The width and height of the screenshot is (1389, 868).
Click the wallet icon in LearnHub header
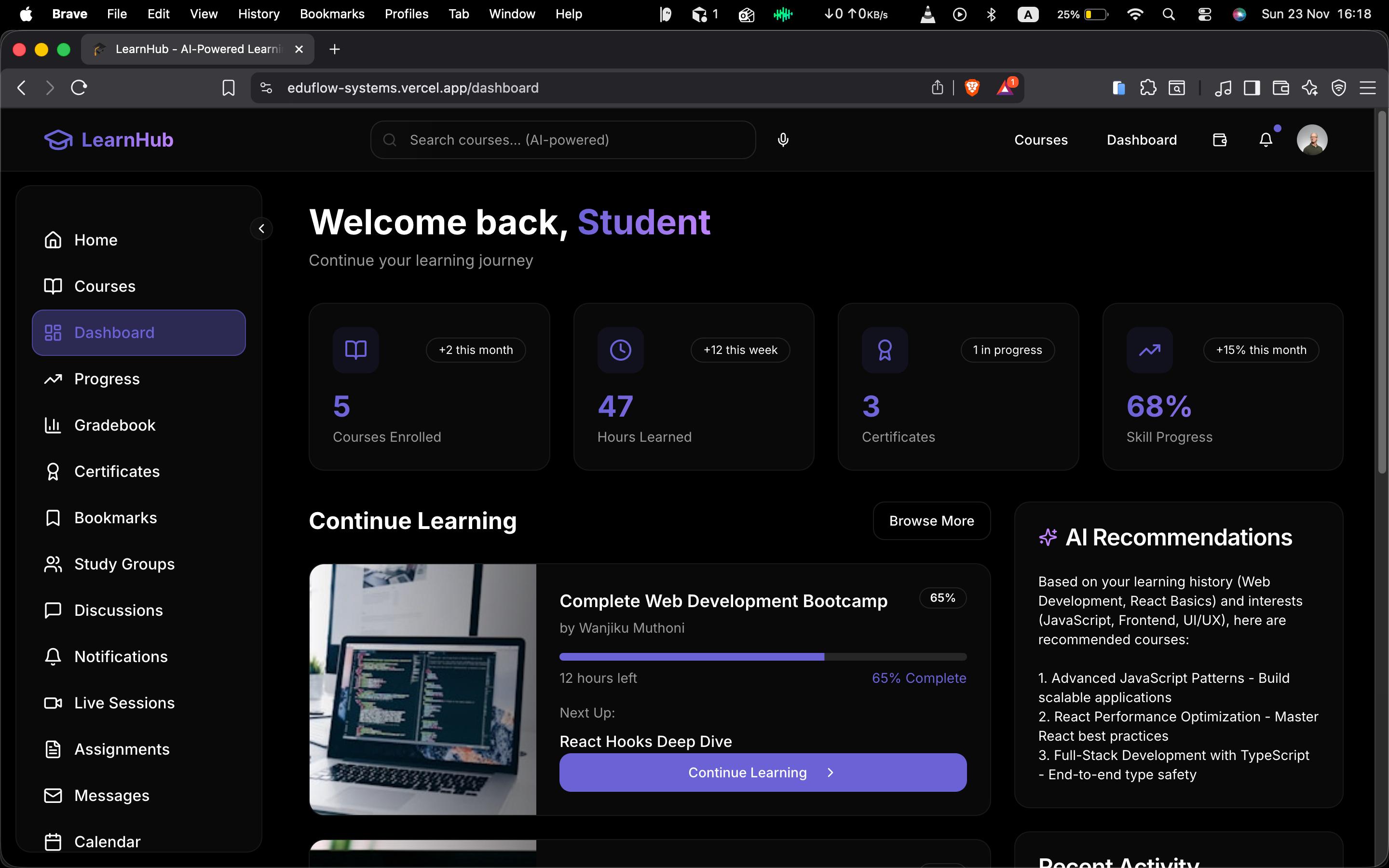(x=1220, y=139)
